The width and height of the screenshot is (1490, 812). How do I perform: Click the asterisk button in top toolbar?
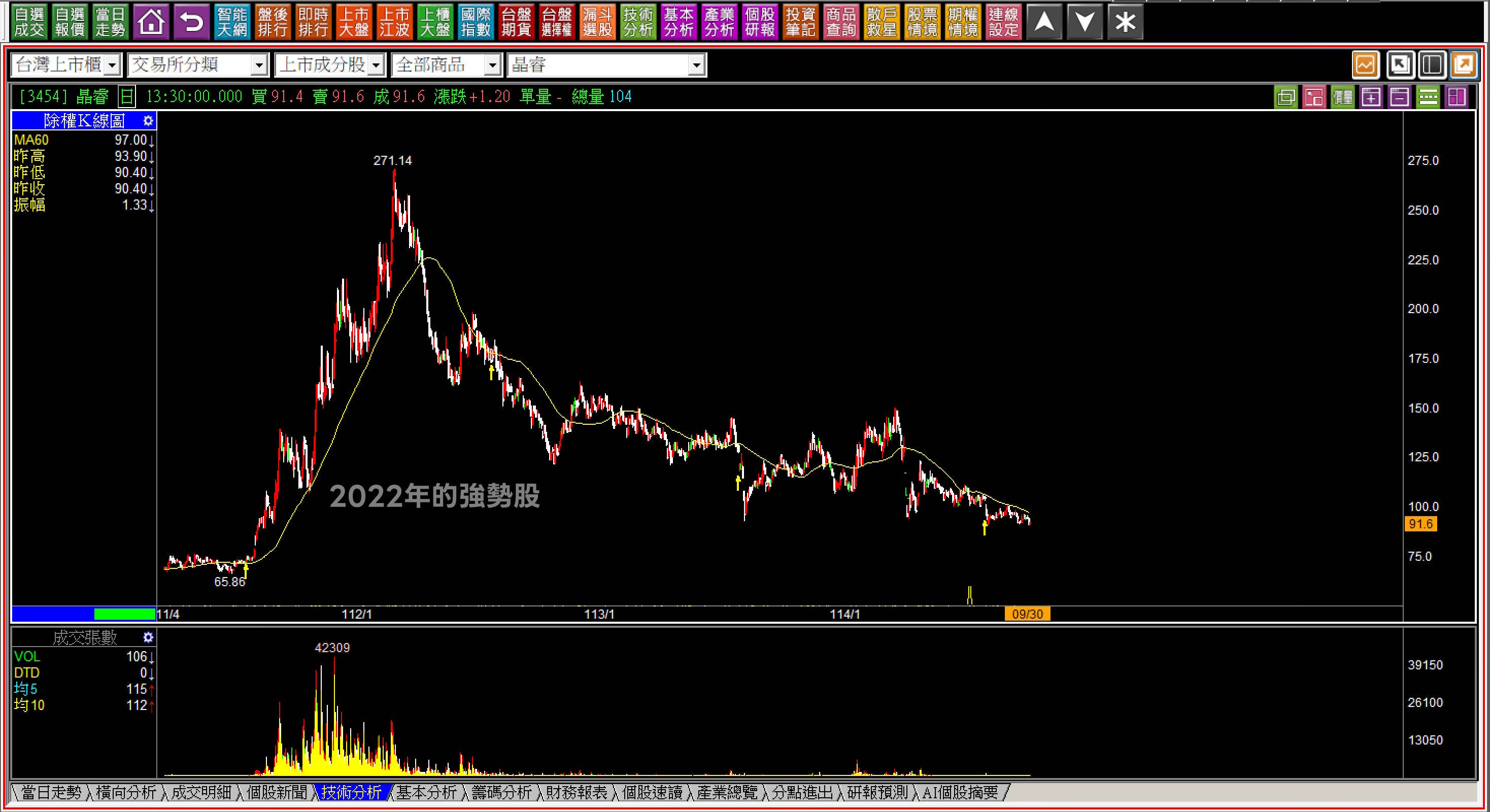point(1125,22)
